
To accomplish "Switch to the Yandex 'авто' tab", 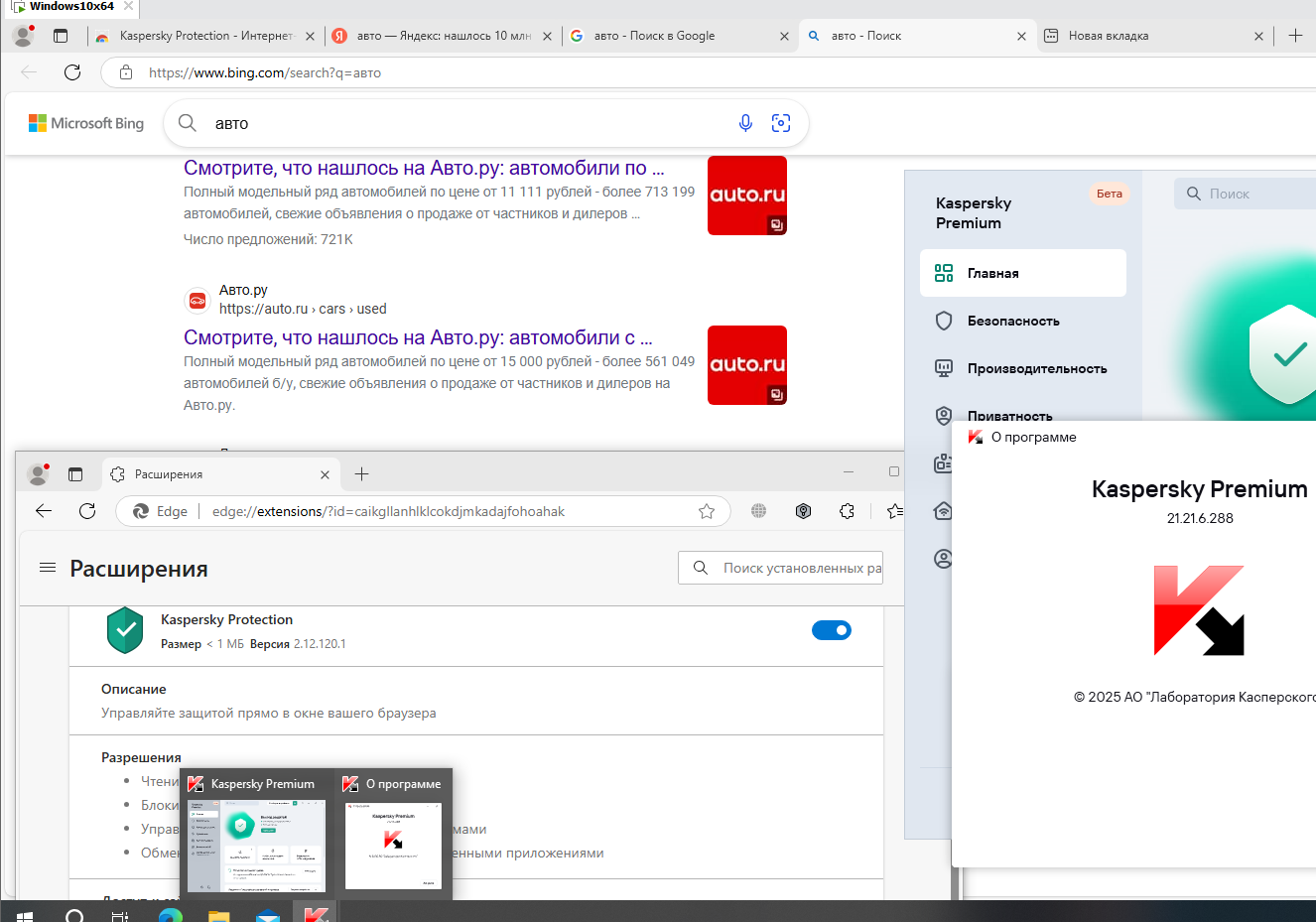I will click(x=443, y=36).
